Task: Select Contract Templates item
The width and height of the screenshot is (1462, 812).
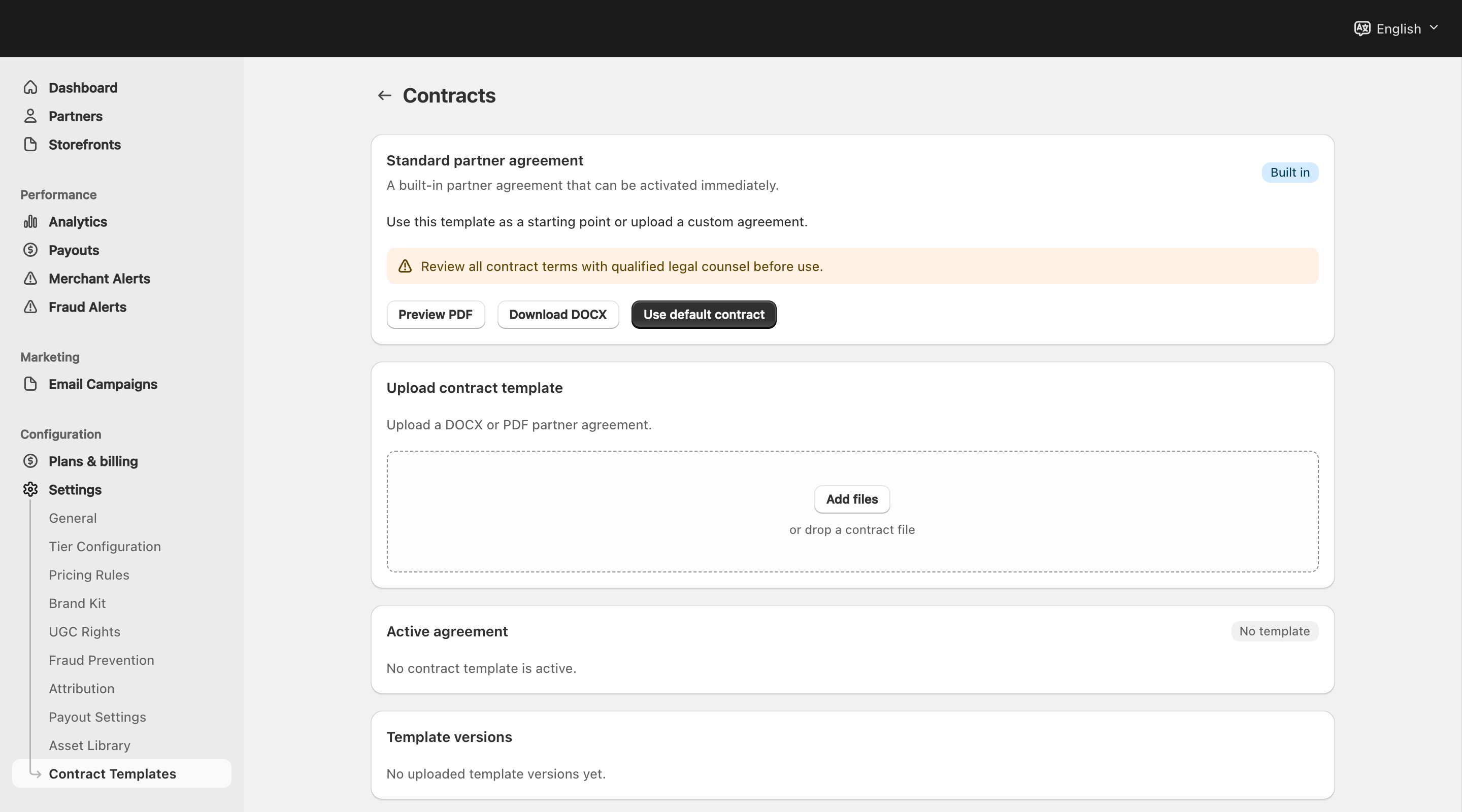Action: 121,773
